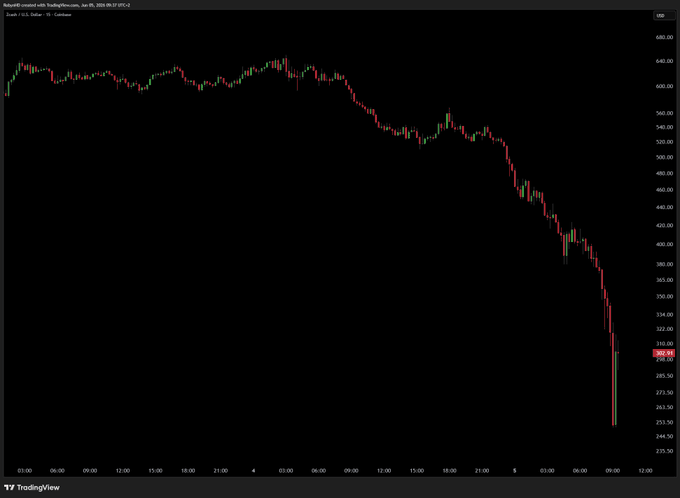
Task: Click the 380.00 price axis label
Action: (664, 264)
